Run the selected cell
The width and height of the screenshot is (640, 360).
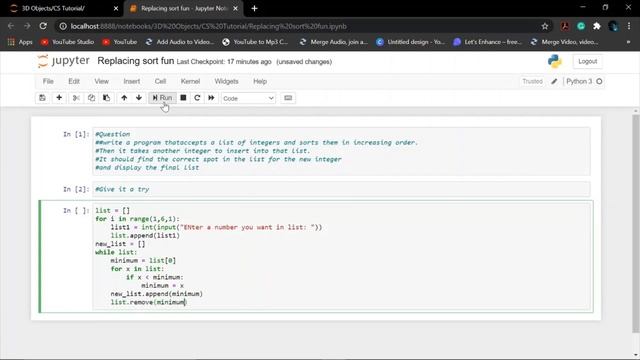162,98
